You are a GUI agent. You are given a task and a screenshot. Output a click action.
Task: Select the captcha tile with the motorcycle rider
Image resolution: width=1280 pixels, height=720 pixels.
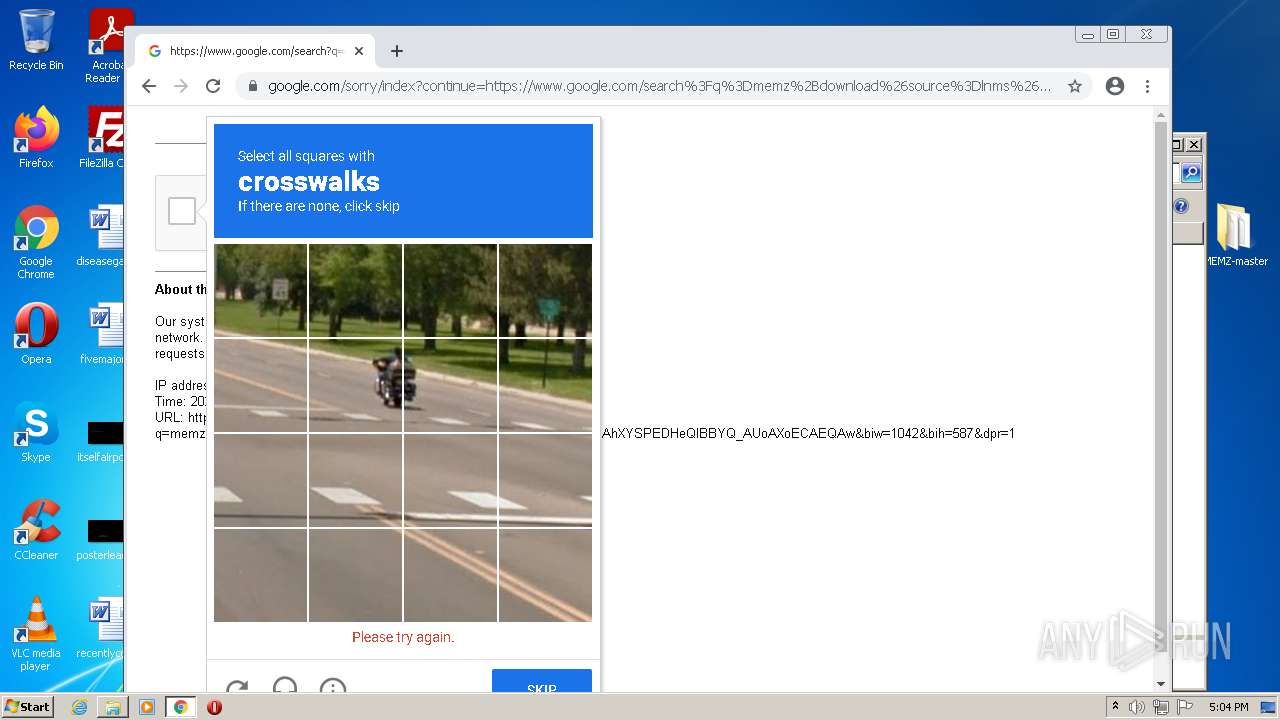(355, 385)
